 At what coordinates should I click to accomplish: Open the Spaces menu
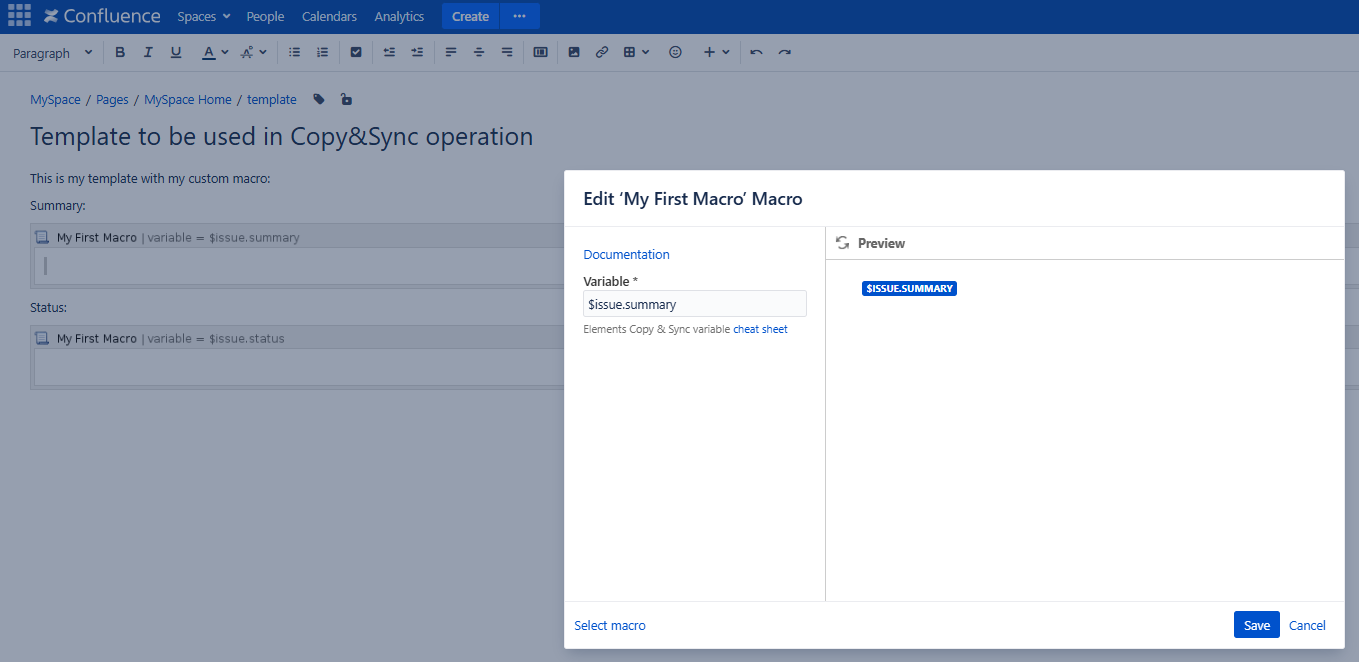[203, 16]
